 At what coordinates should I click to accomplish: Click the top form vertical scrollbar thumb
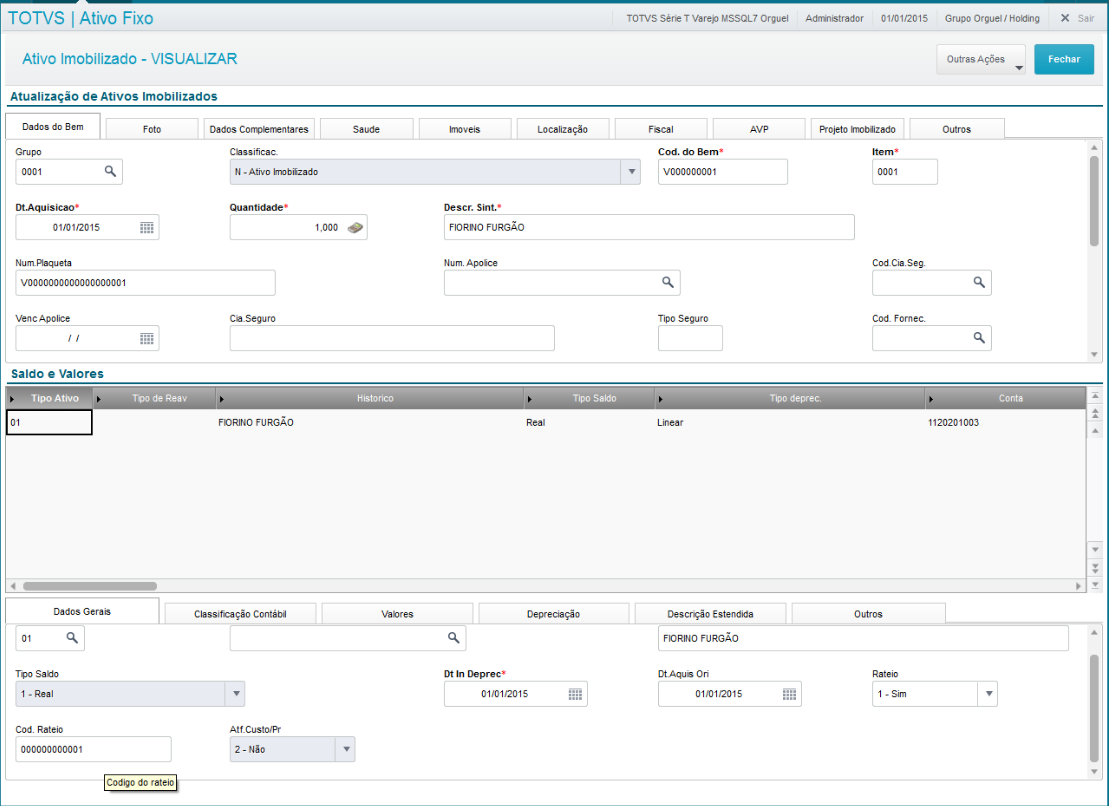pyautogui.click(x=1094, y=201)
